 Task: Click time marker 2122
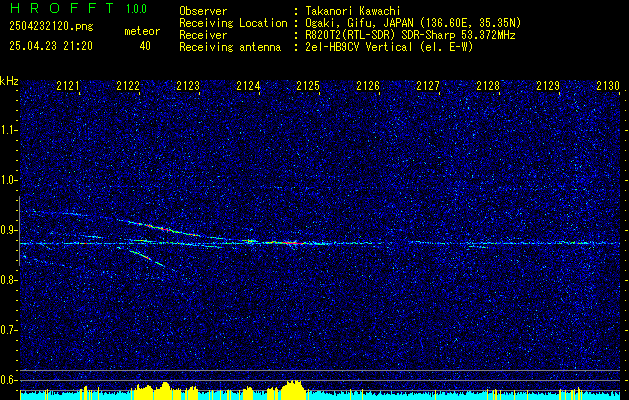(128, 86)
